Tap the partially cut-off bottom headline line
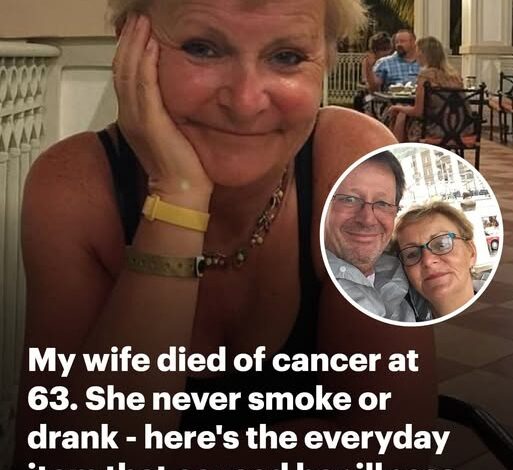 click(x=238, y=465)
